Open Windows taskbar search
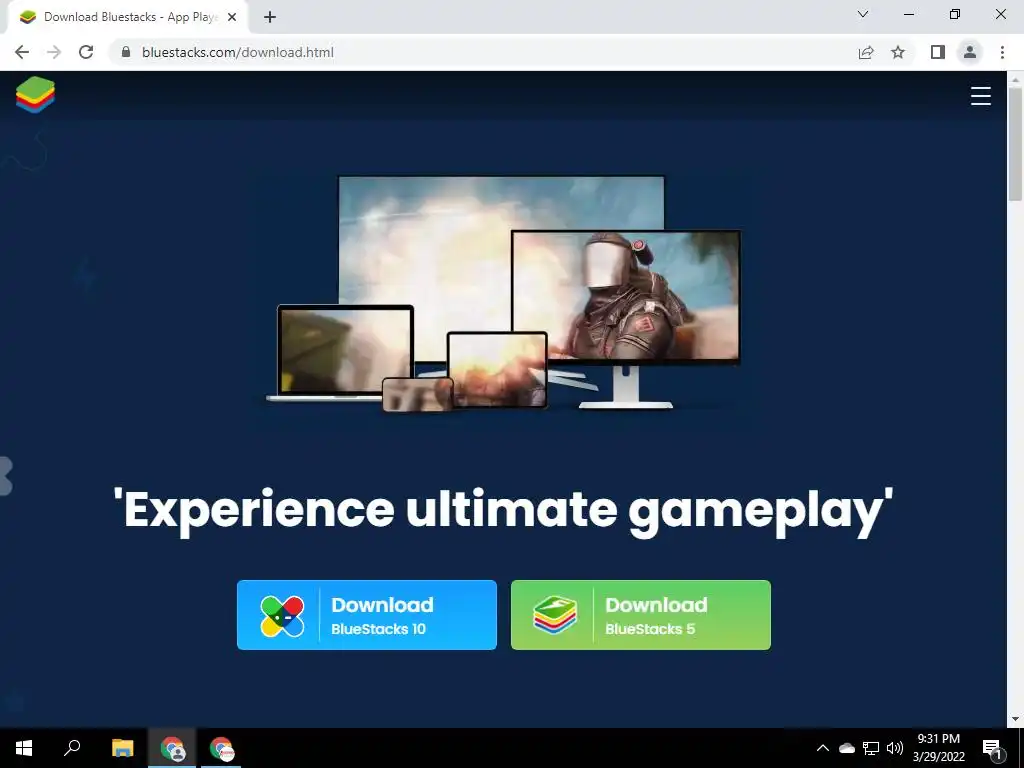 (x=72, y=748)
